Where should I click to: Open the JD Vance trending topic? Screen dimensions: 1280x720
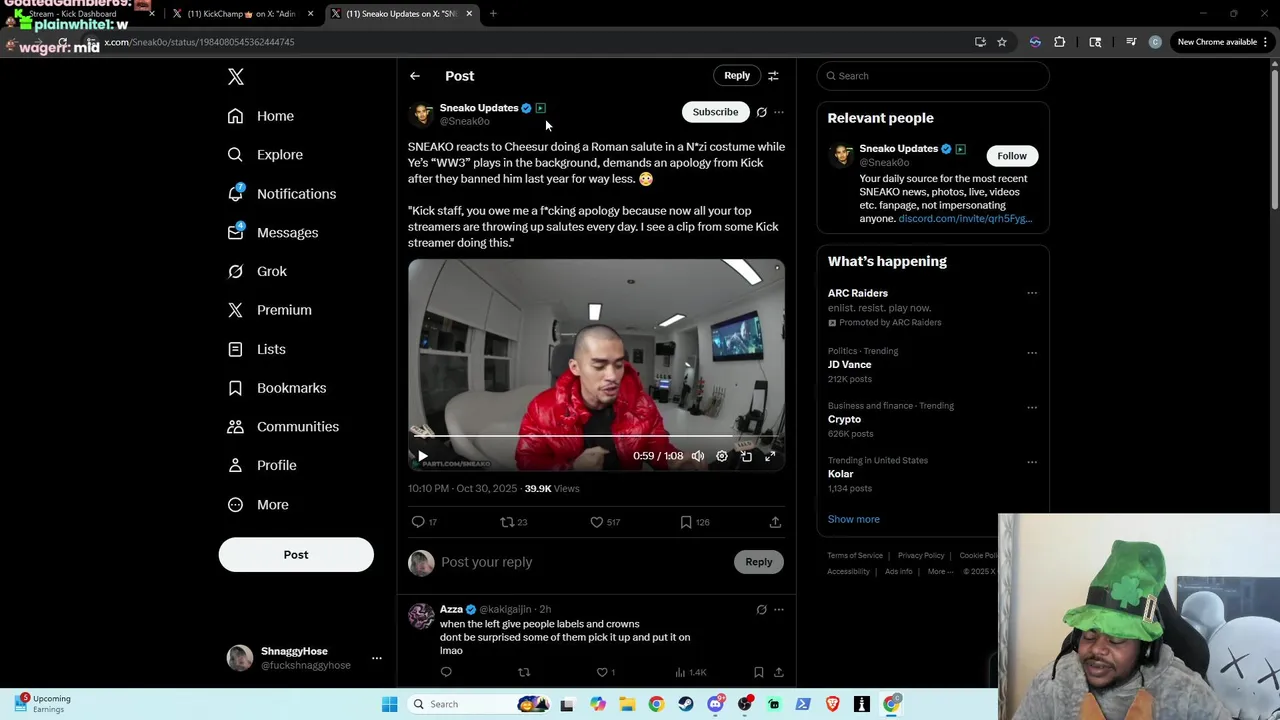pyautogui.click(x=850, y=365)
